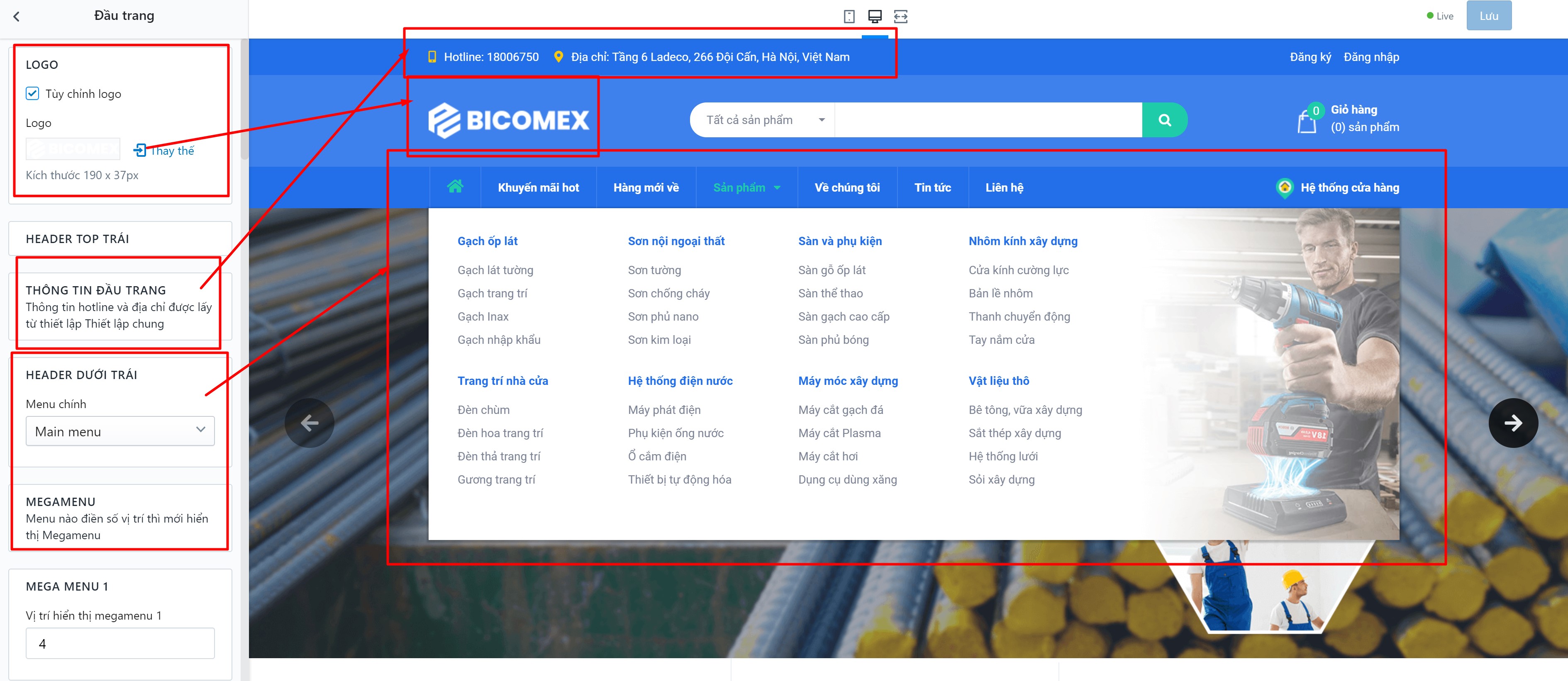Click the Thay thế logo link
The height and width of the screenshot is (681, 1568).
(164, 150)
